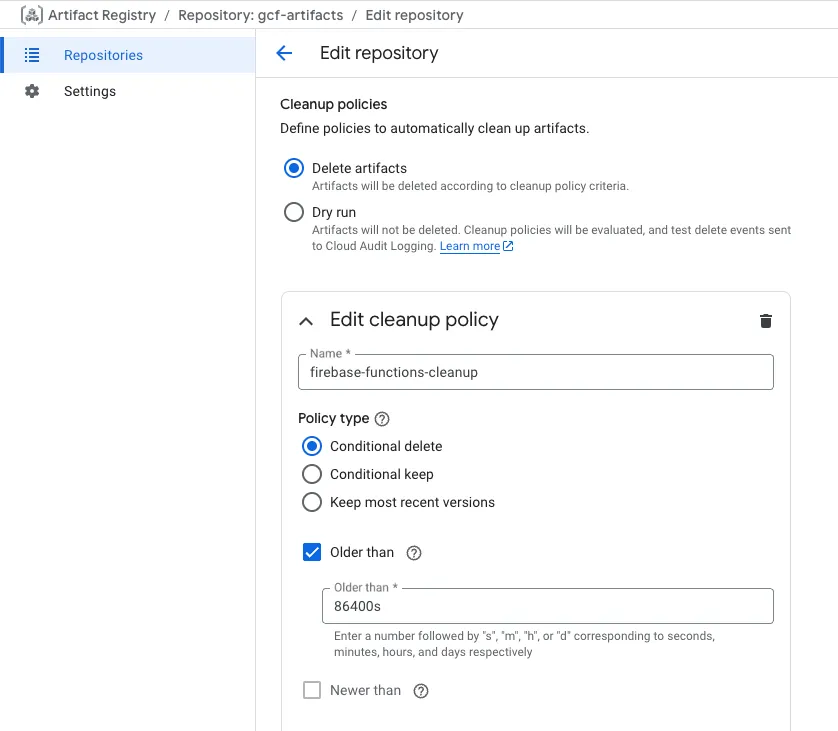Viewport: 838px width, 731px height.
Task: Select the Conditional keep policy type
Action: [312, 474]
